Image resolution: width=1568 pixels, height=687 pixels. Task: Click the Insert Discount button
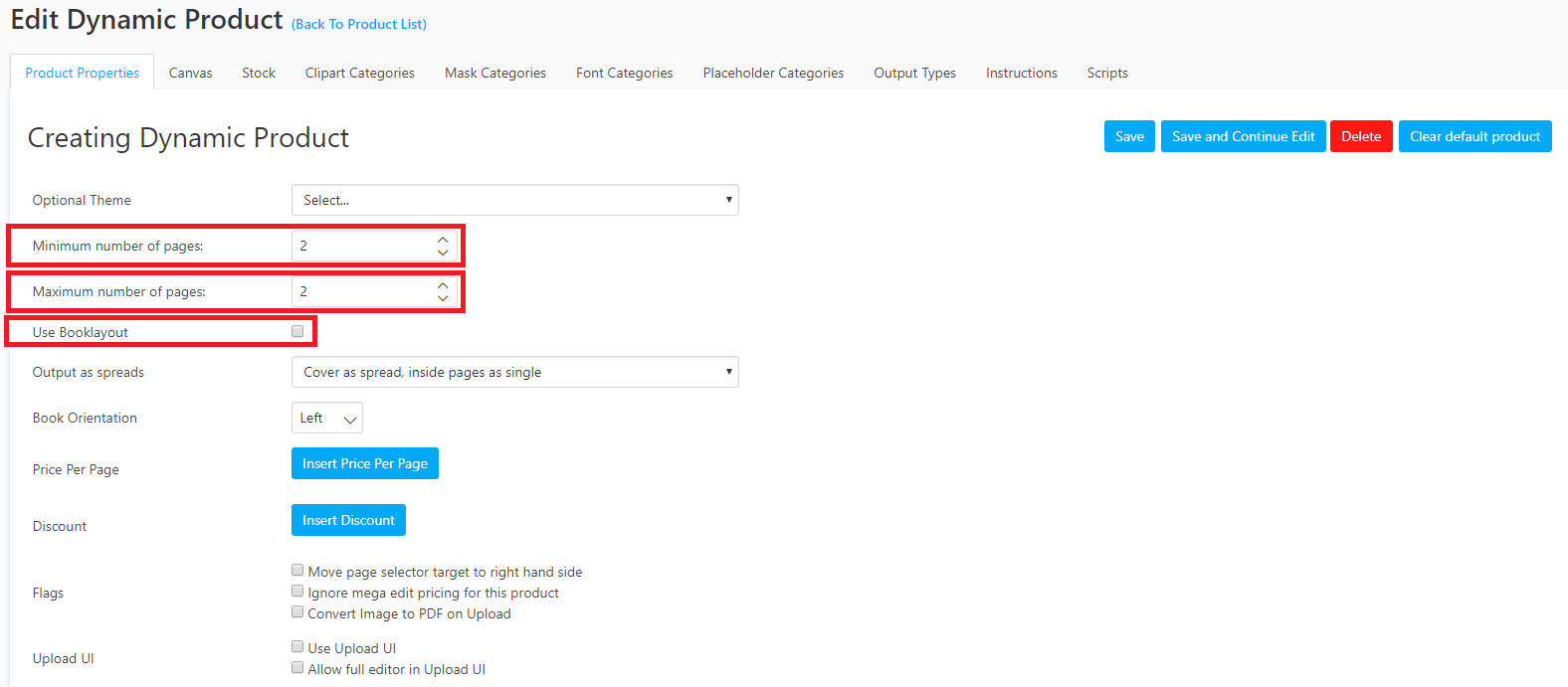click(x=348, y=520)
